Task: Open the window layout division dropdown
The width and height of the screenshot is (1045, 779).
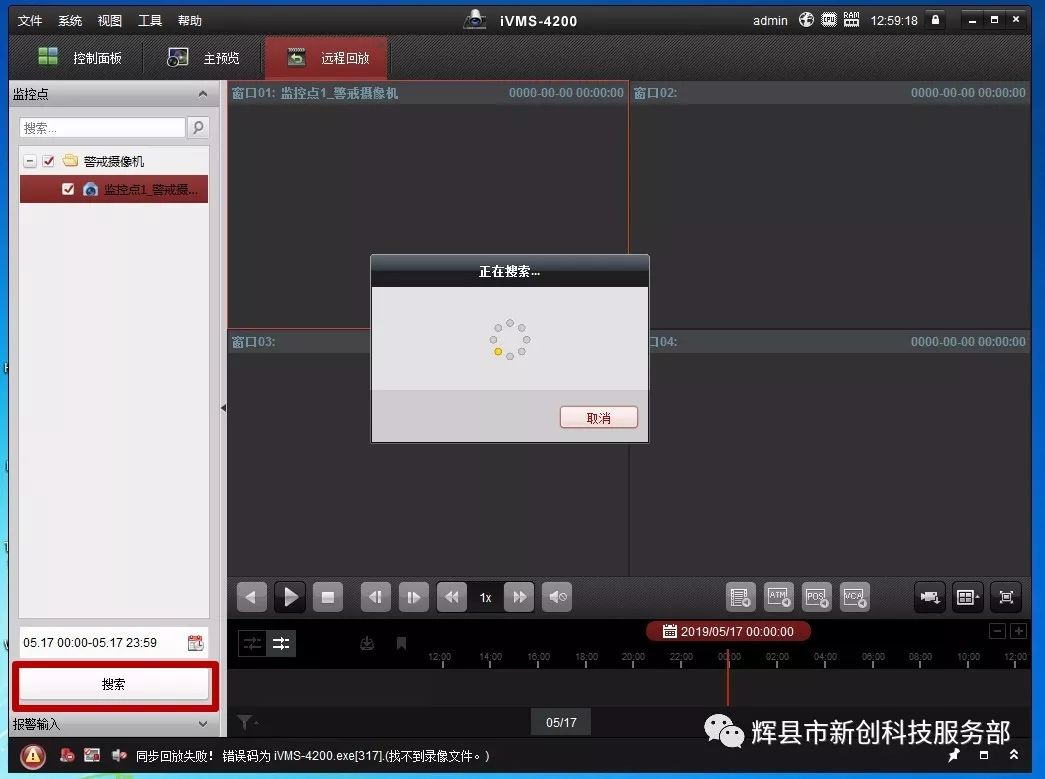Action: click(x=968, y=597)
